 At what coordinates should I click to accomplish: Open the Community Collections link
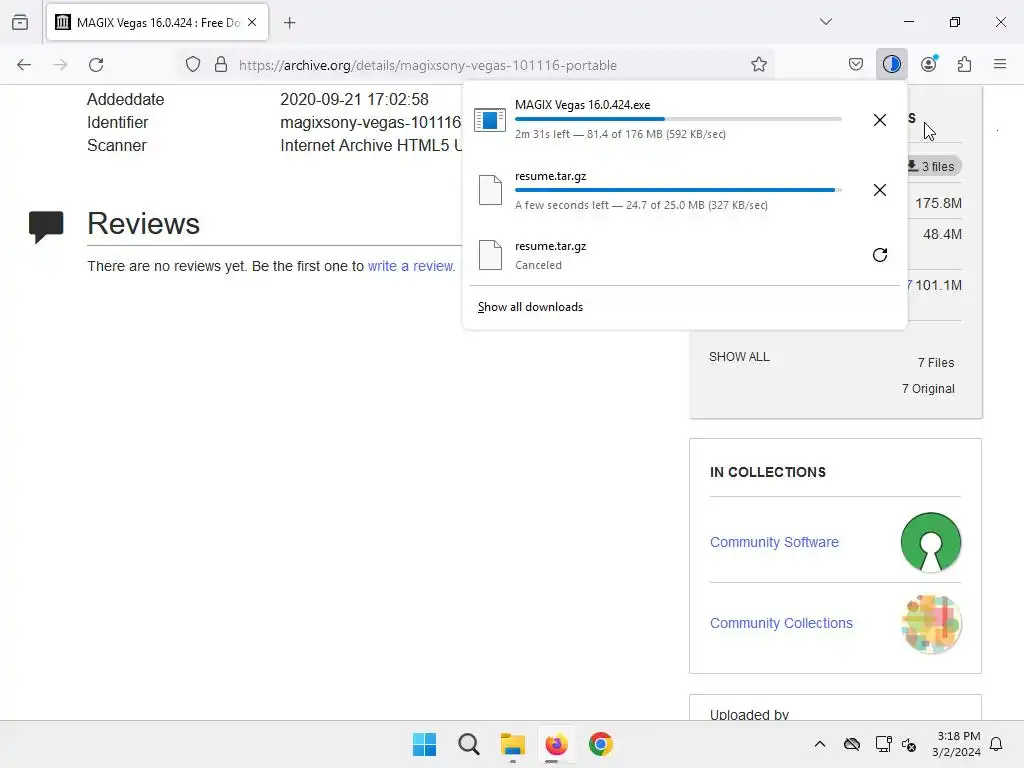pos(781,623)
